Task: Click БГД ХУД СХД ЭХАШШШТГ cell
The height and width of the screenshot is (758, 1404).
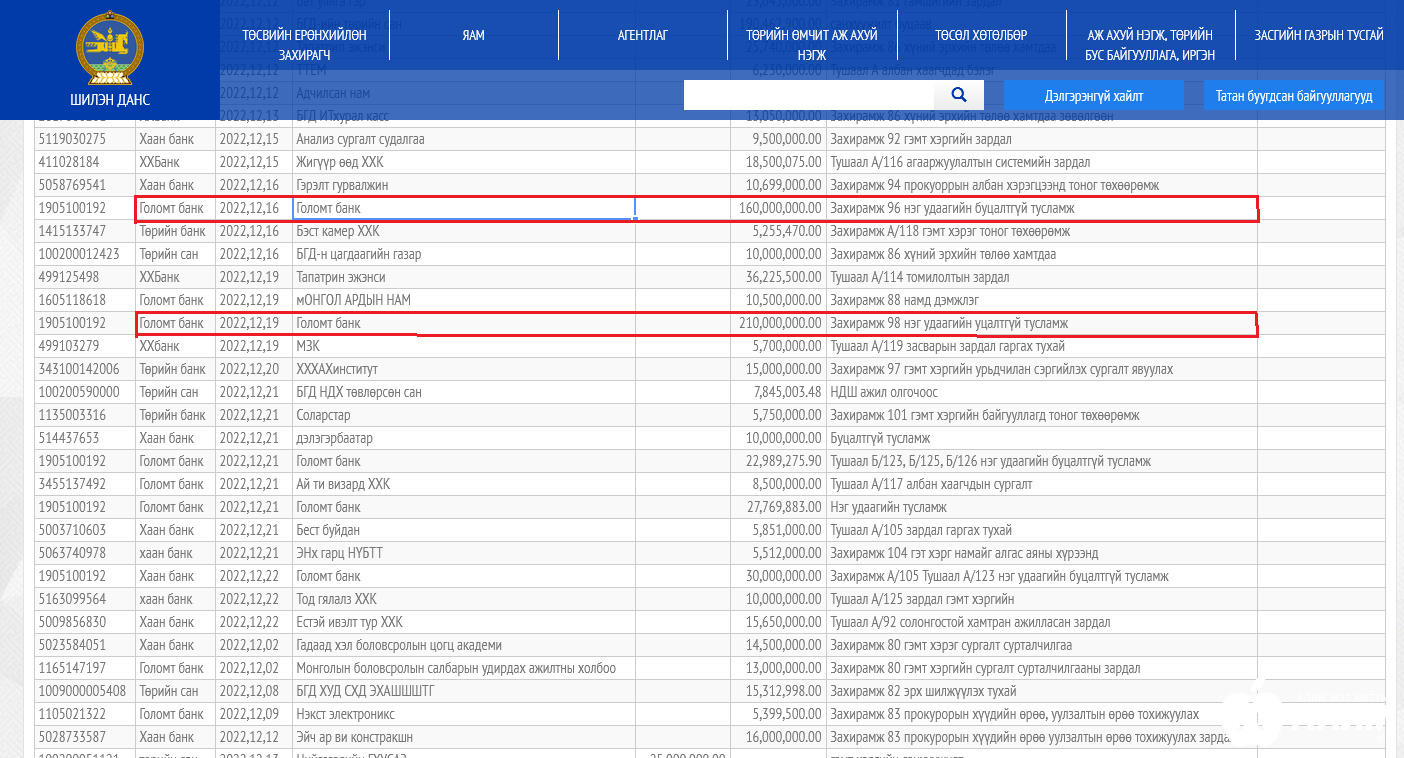Action: [x=465, y=691]
